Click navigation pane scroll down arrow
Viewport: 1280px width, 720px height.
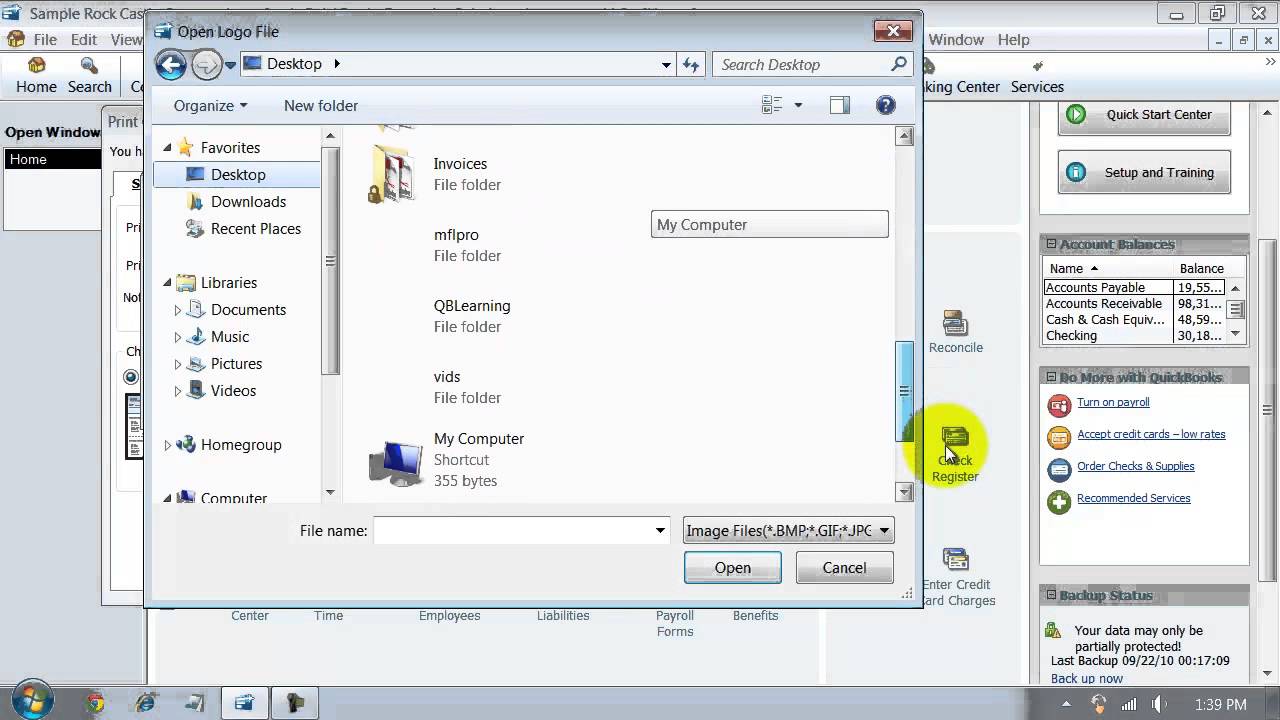coord(330,492)
